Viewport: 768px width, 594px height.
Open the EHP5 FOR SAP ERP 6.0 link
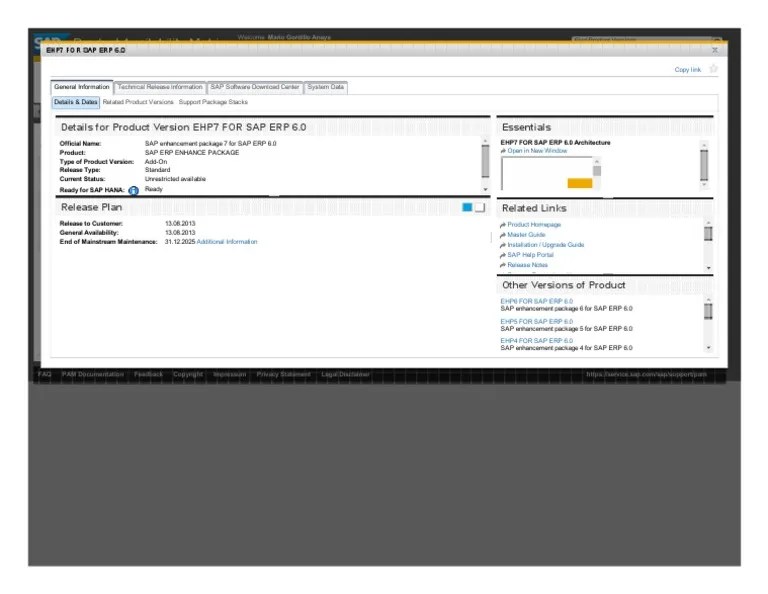[536, 322]
